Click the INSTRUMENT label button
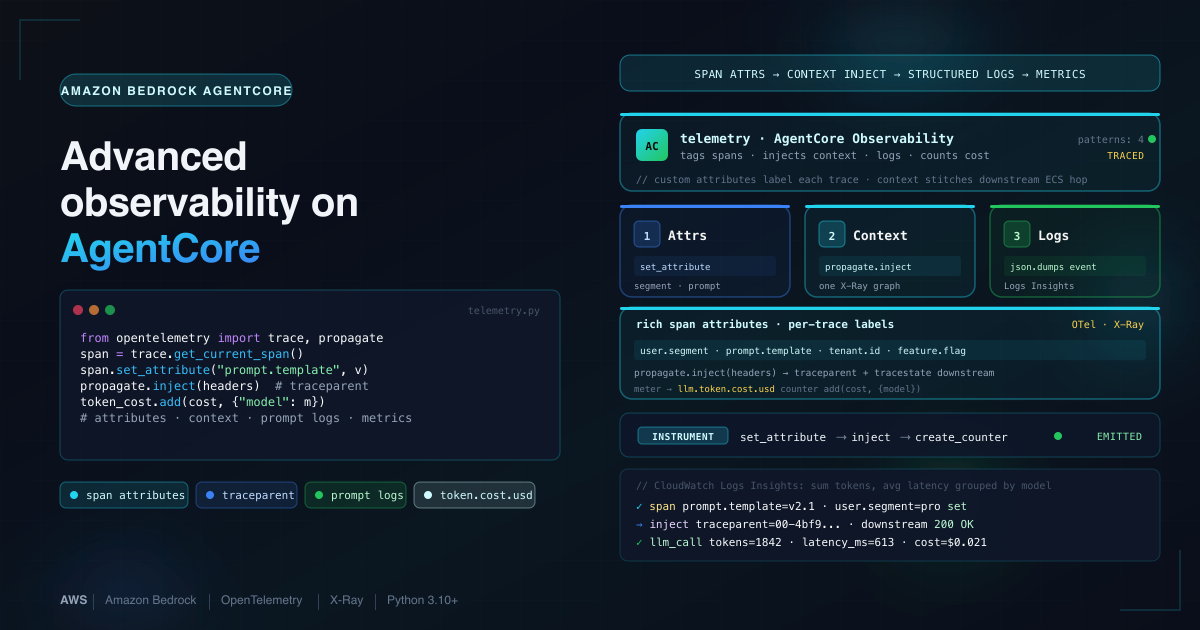 click(683, 436)
